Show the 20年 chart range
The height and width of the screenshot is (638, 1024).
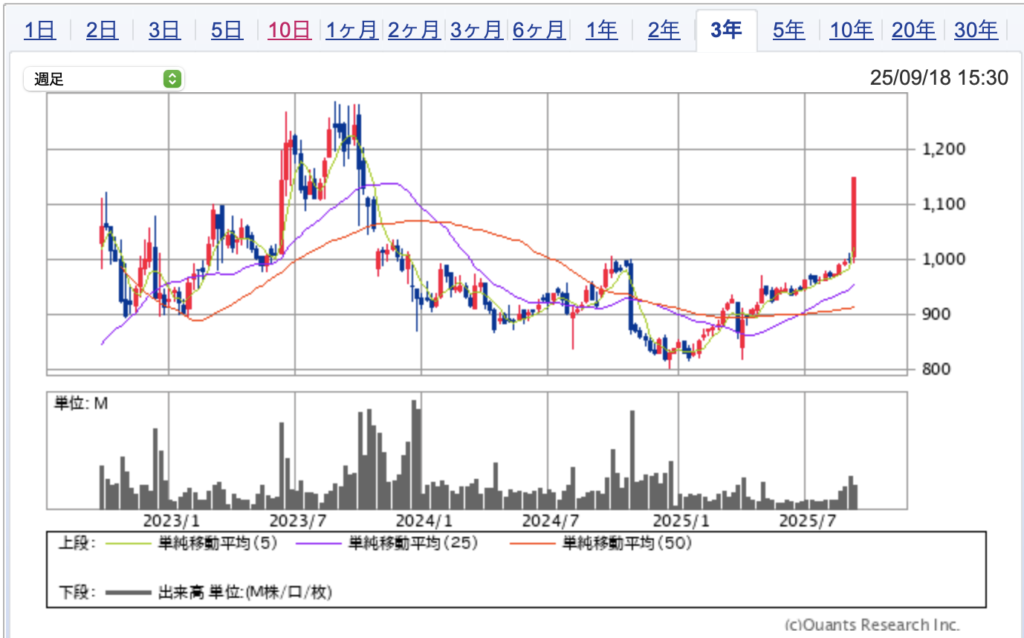tap(913, 30)
